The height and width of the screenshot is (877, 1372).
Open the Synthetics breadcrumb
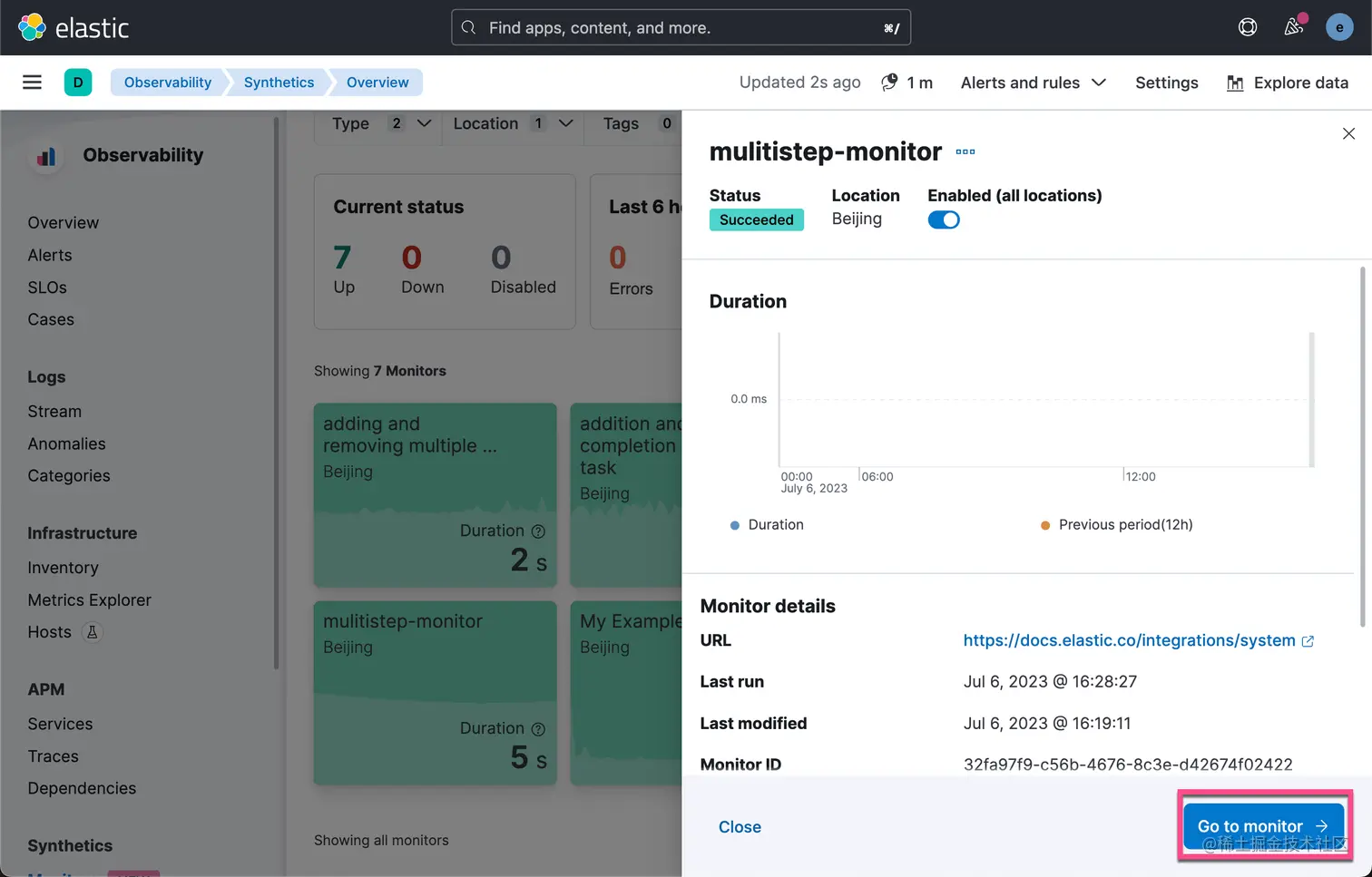tap(279, 83)
